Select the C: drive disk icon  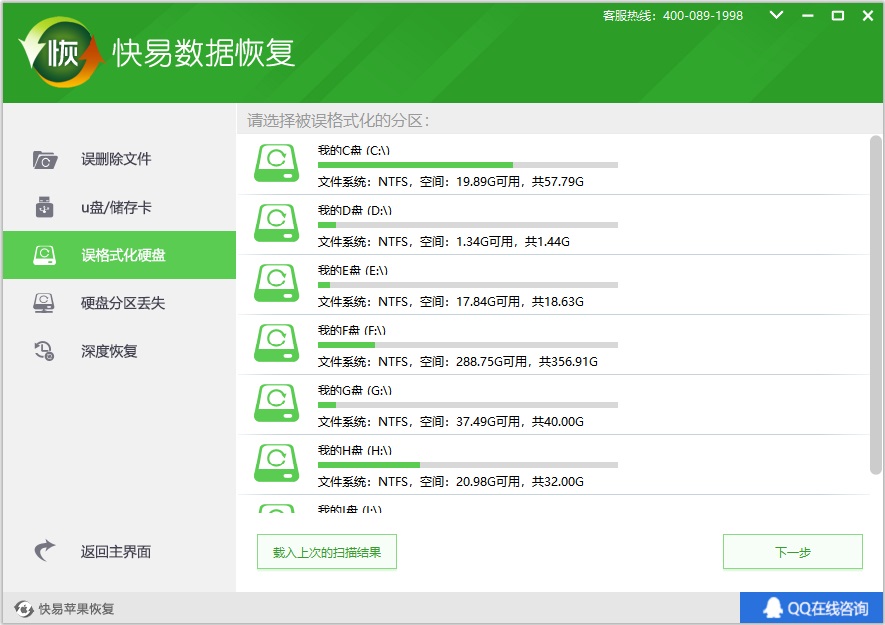pyautogui.click(x=277, y=163)
